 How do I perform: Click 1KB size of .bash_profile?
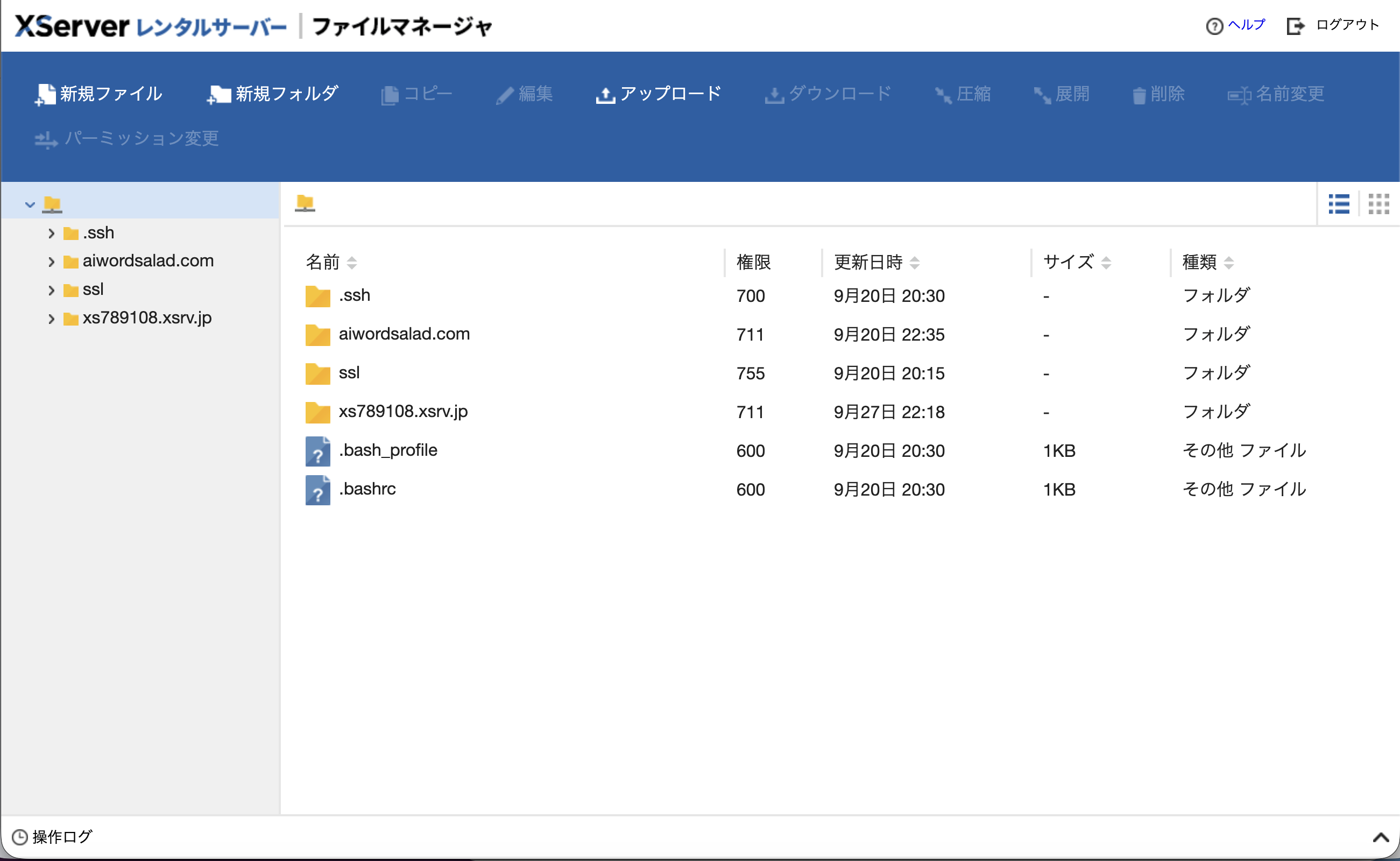pyautogui.click(x=1059, y=451)
